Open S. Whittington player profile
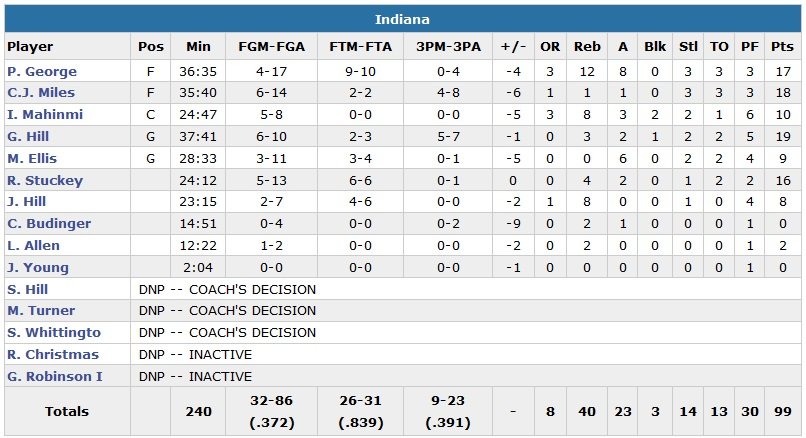Image resolution: width=806 pixels, height=438 pixels. (x=54, y=333)
